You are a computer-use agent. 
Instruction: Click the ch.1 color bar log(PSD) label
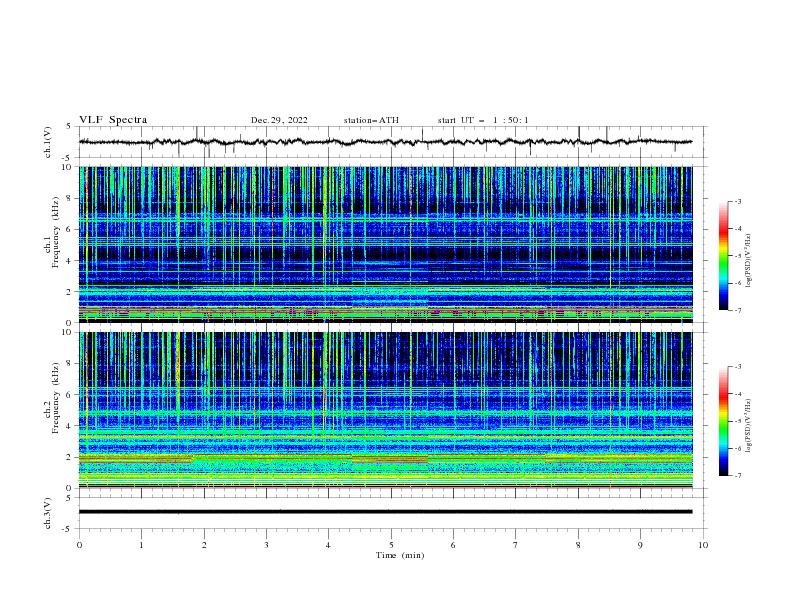[749, 261]
